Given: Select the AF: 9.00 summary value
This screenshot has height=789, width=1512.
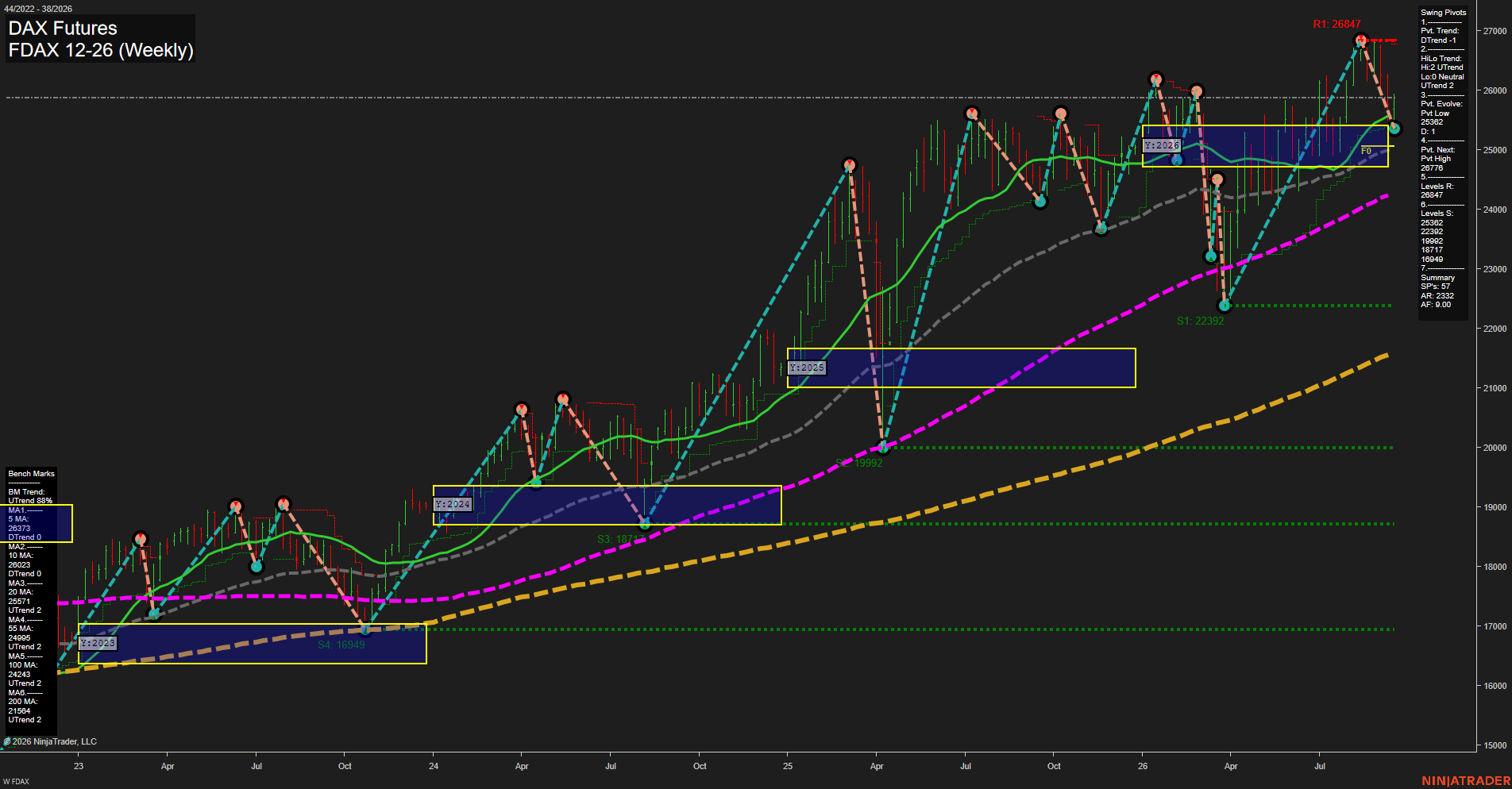Looking at the screenshot, I should pos(1436,305).
